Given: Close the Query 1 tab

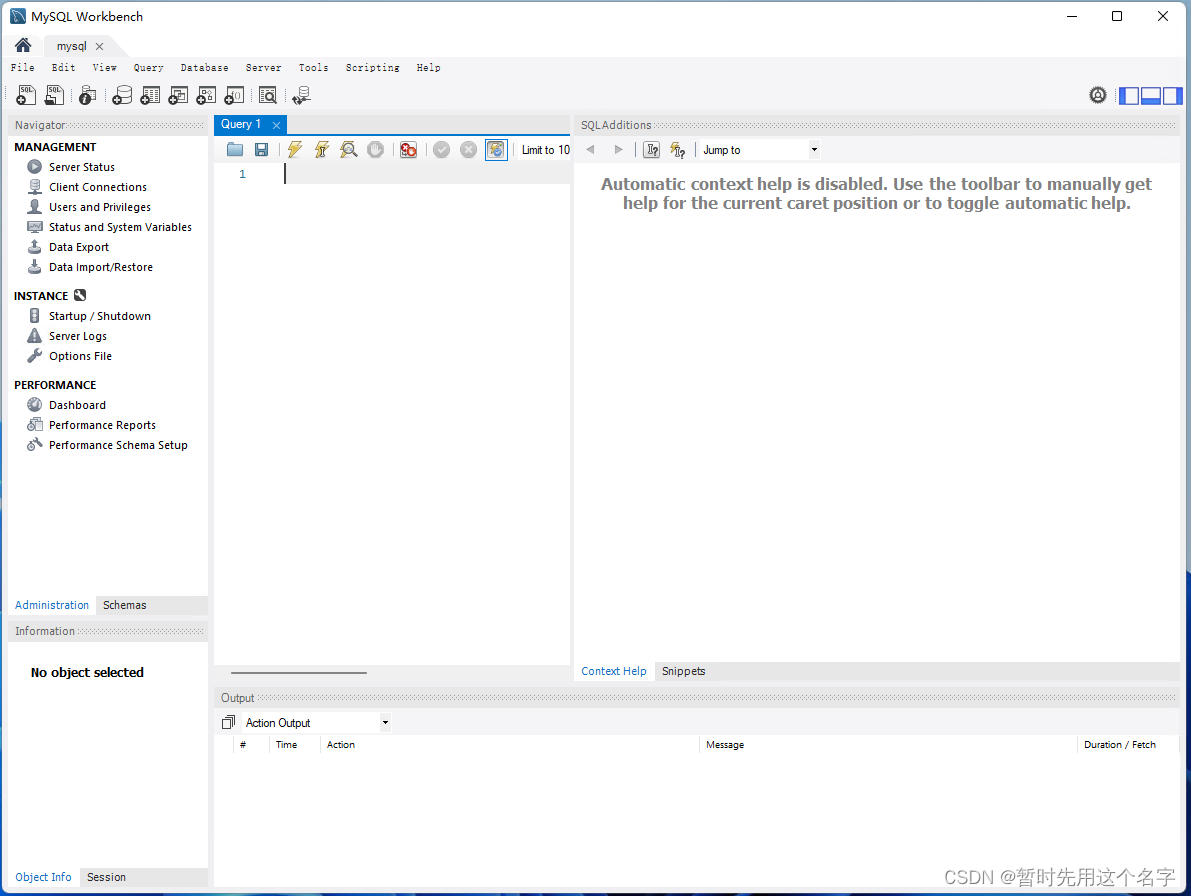Looking at the screenshot, I should [276, 125].
